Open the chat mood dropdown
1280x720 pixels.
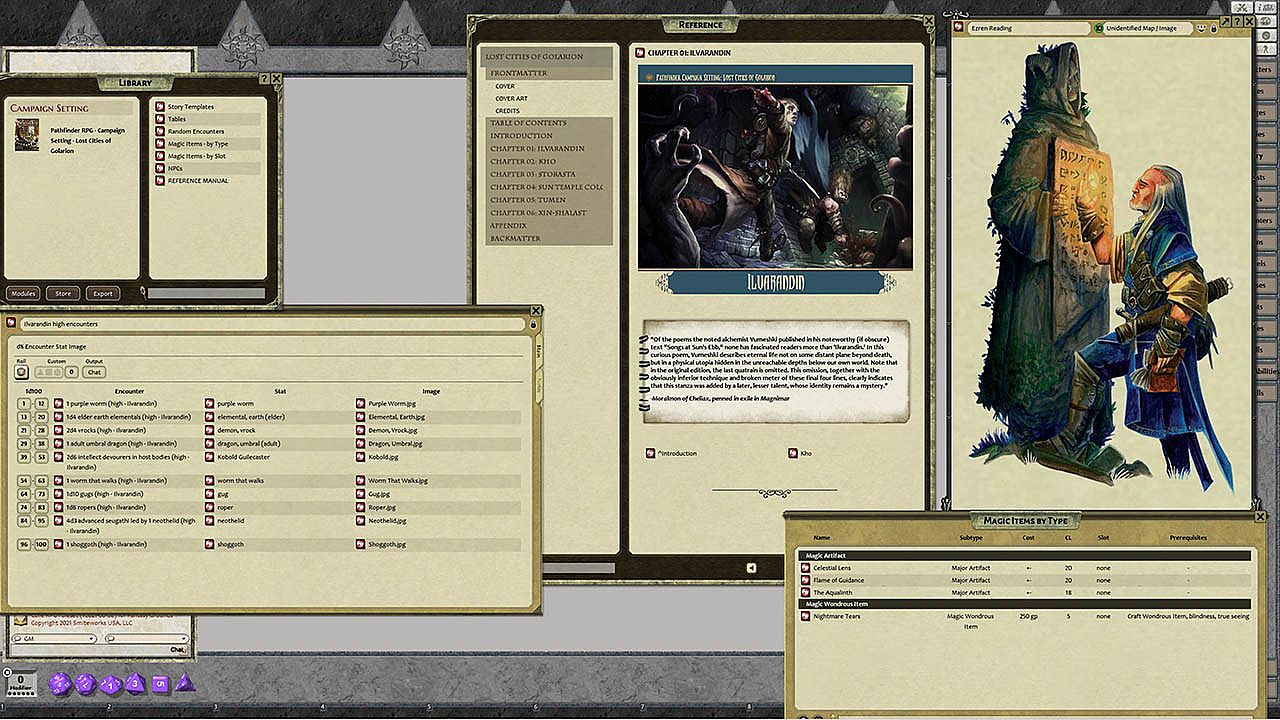[146, 638]
